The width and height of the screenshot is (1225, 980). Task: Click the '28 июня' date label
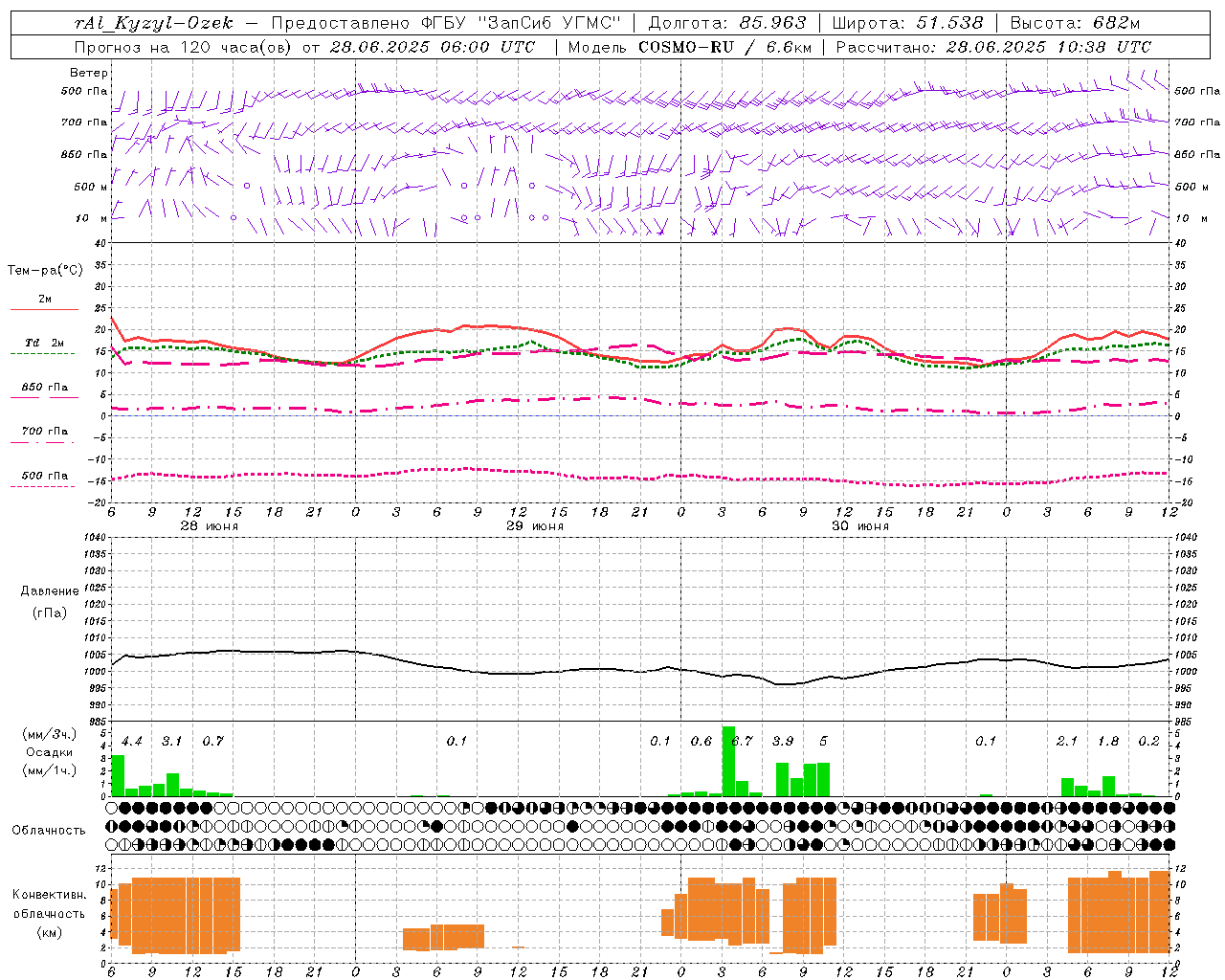pyautogui.click(x=210, y=526)
